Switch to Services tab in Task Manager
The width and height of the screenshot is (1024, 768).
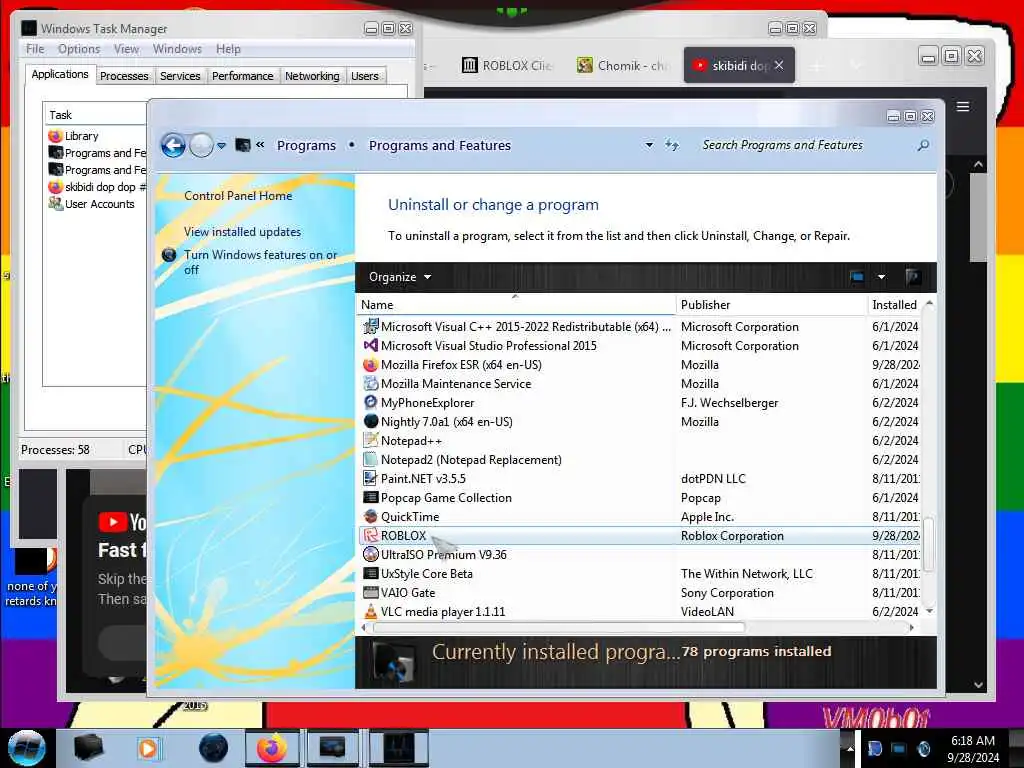[180, 76]
